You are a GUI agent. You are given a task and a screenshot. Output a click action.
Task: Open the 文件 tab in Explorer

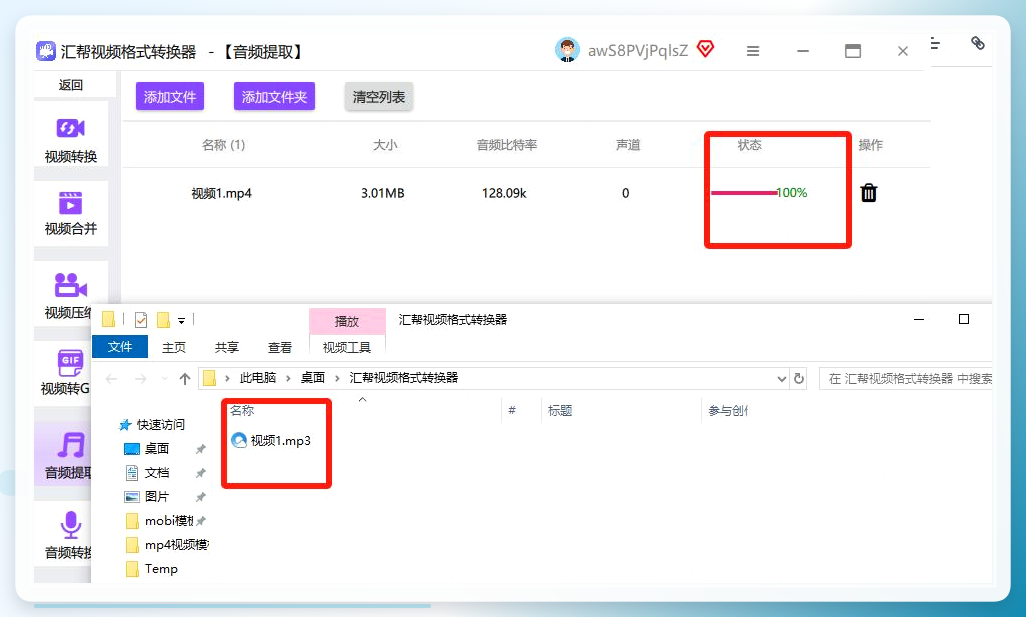(x=120, y=347)
